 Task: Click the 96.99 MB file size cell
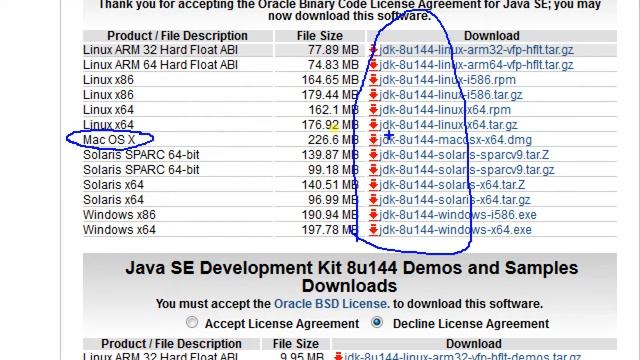(333, 200)
